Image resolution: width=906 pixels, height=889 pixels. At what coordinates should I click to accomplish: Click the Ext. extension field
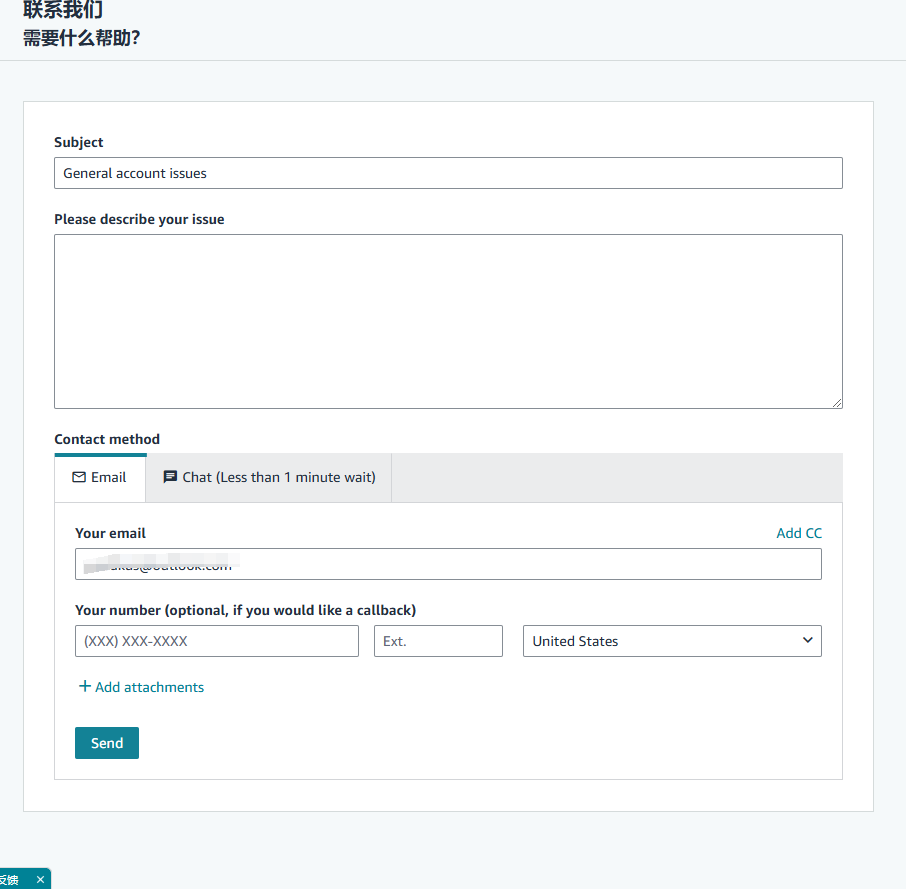(438, 641)
